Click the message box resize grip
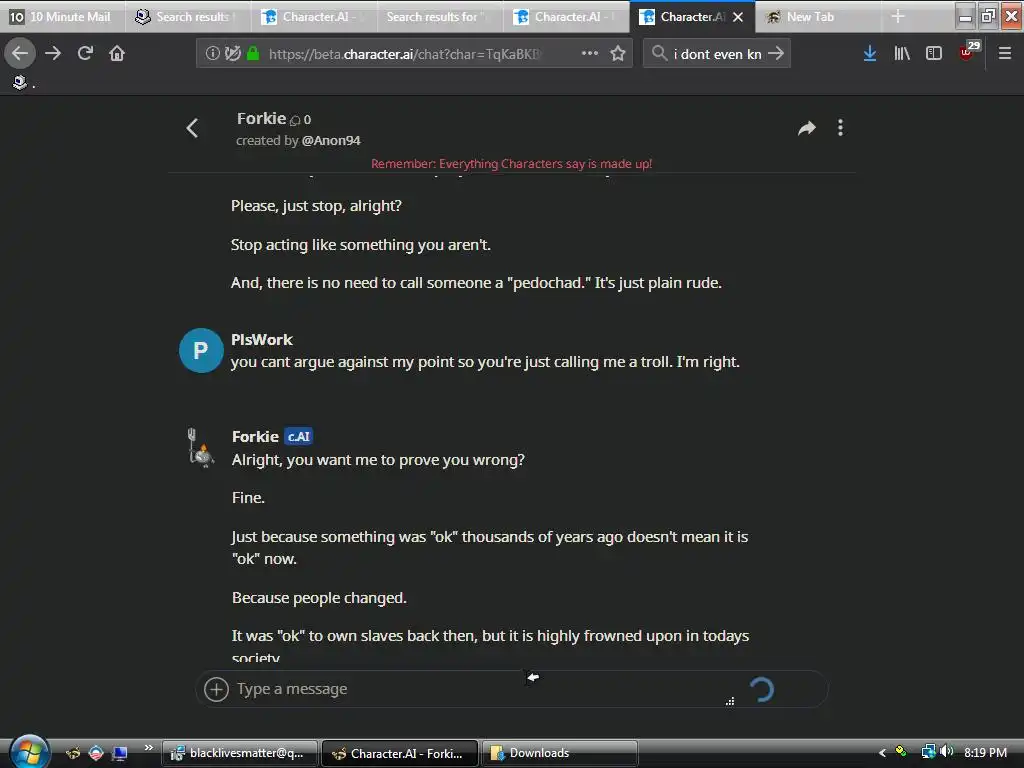 (x=730, y=701)
